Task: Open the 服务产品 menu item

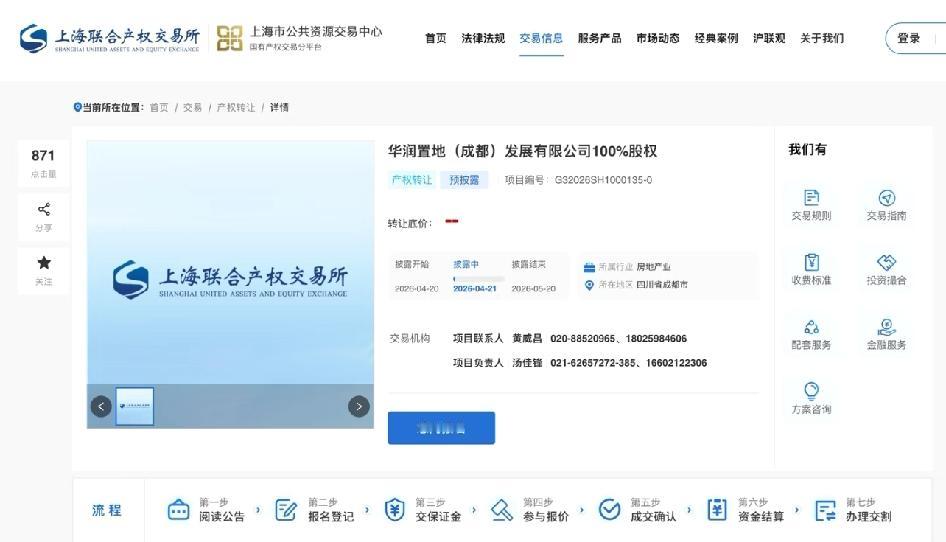Action: [599, 38]
